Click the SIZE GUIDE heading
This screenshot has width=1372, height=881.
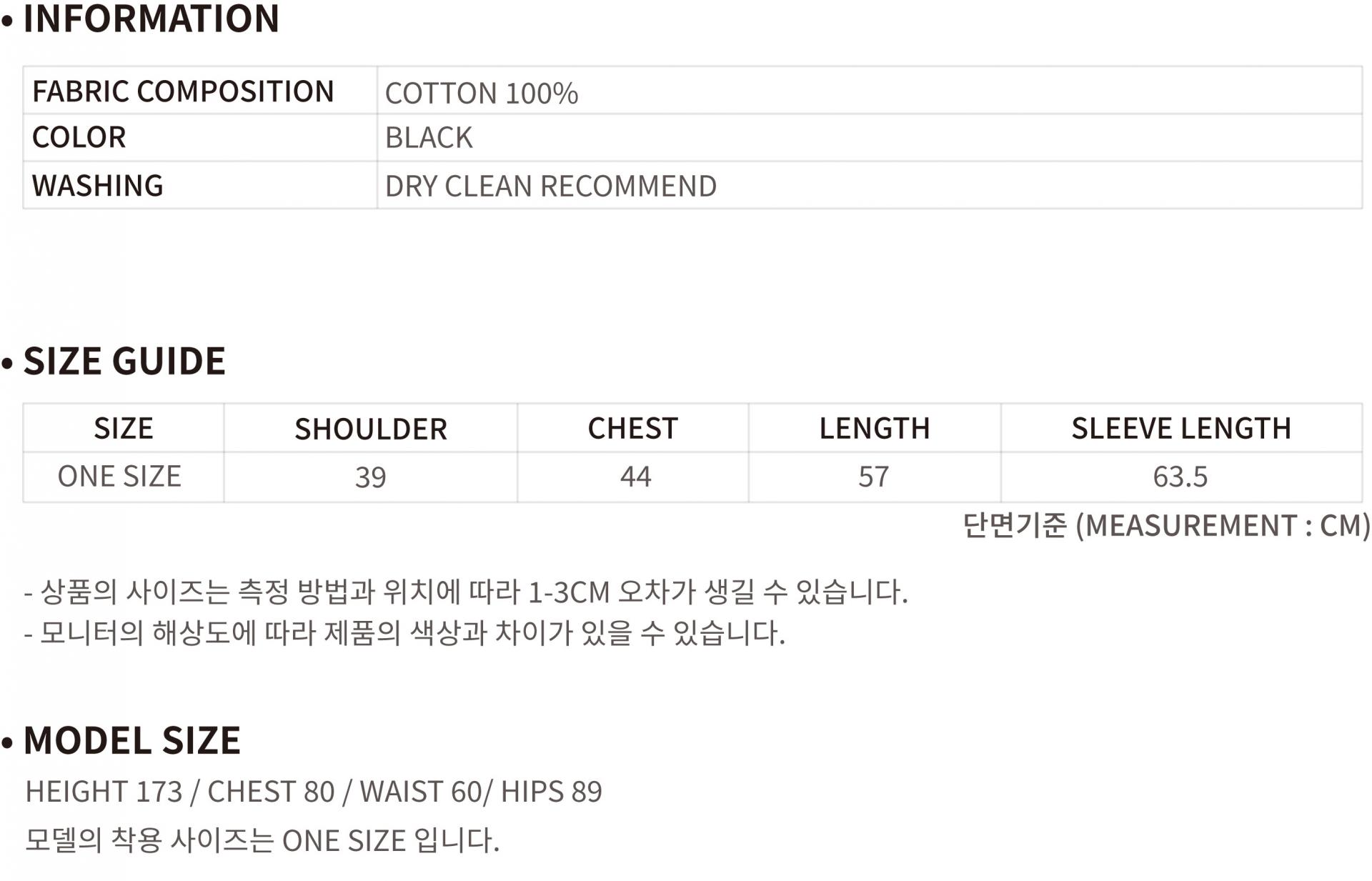(124, 361)
